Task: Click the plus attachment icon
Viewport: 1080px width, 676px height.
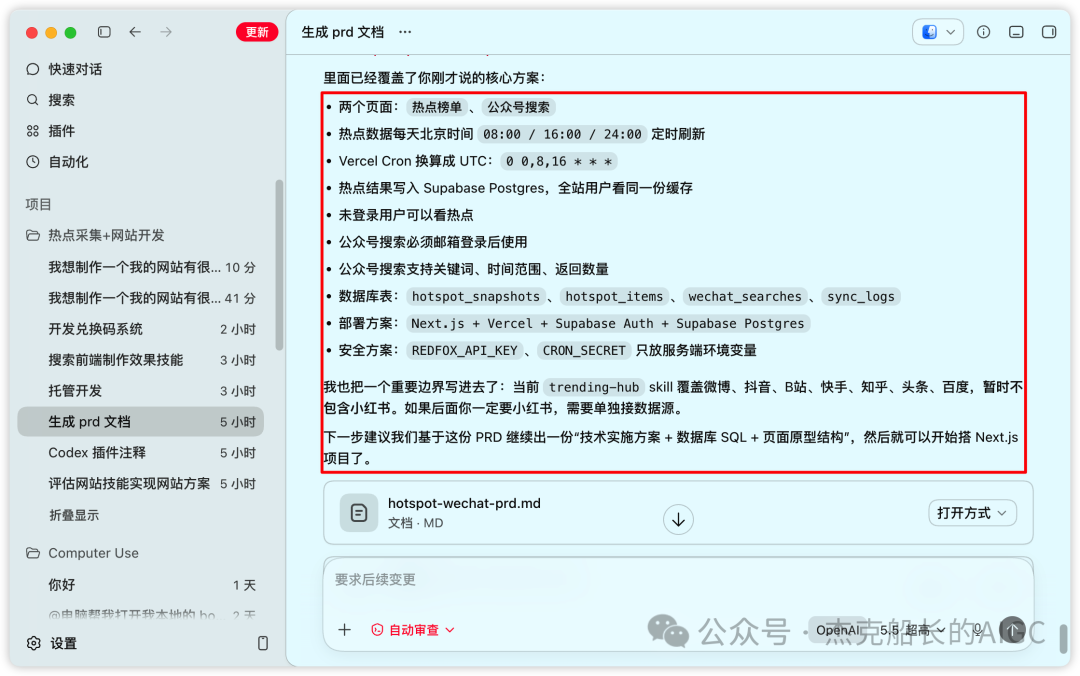Action: pos(344,630)
